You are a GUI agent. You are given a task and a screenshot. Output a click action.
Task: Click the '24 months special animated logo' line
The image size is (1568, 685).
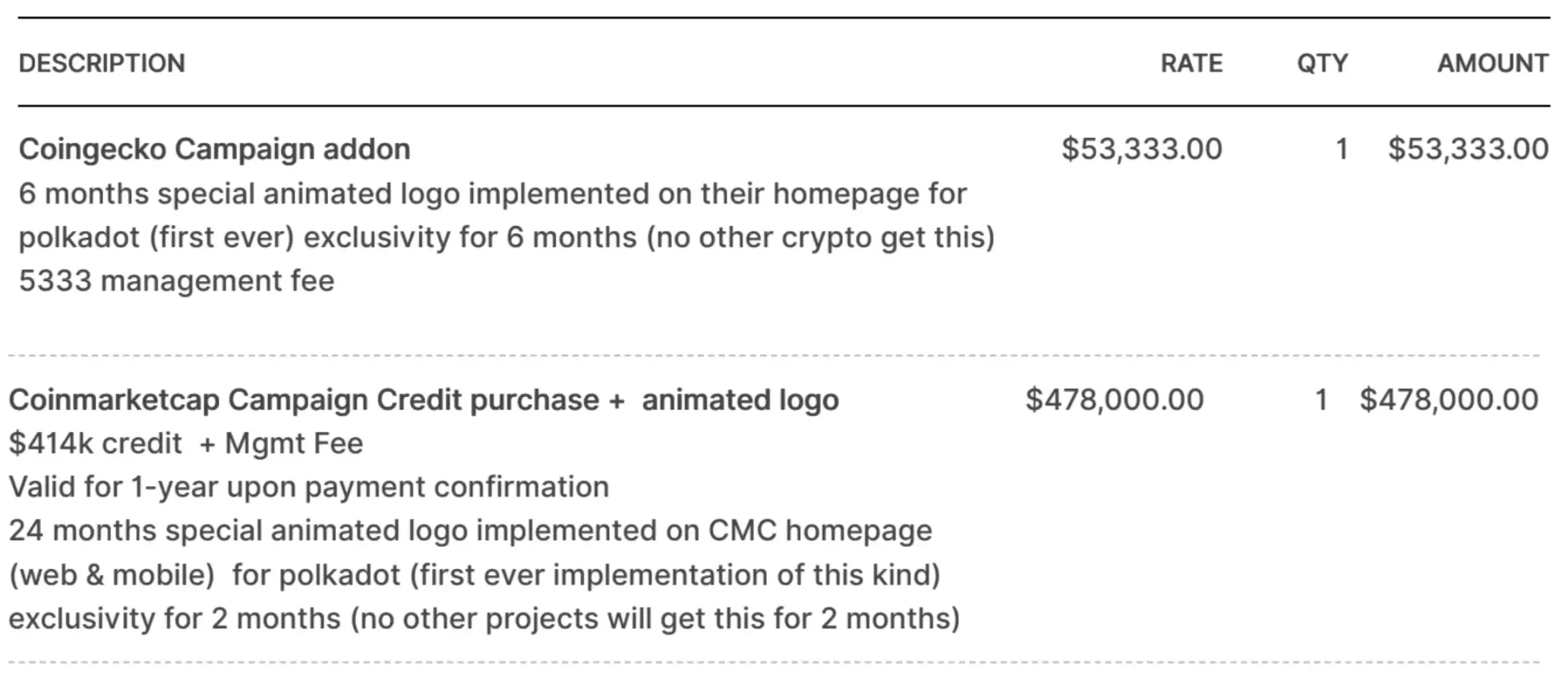click(x=470, y=531)
